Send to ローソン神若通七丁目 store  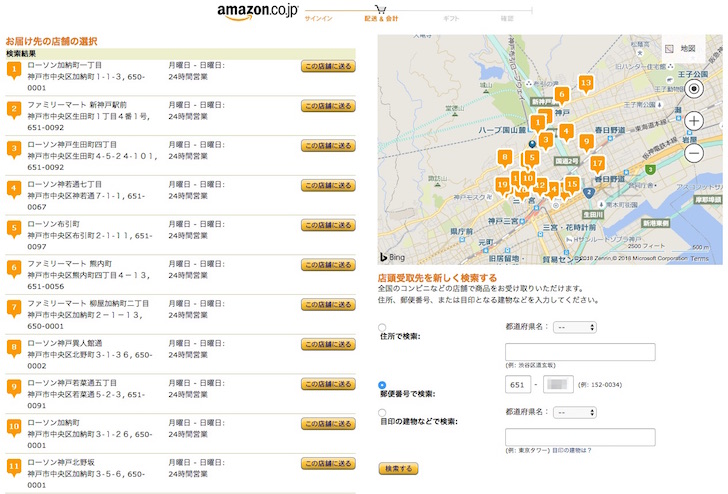coord(328,185)
